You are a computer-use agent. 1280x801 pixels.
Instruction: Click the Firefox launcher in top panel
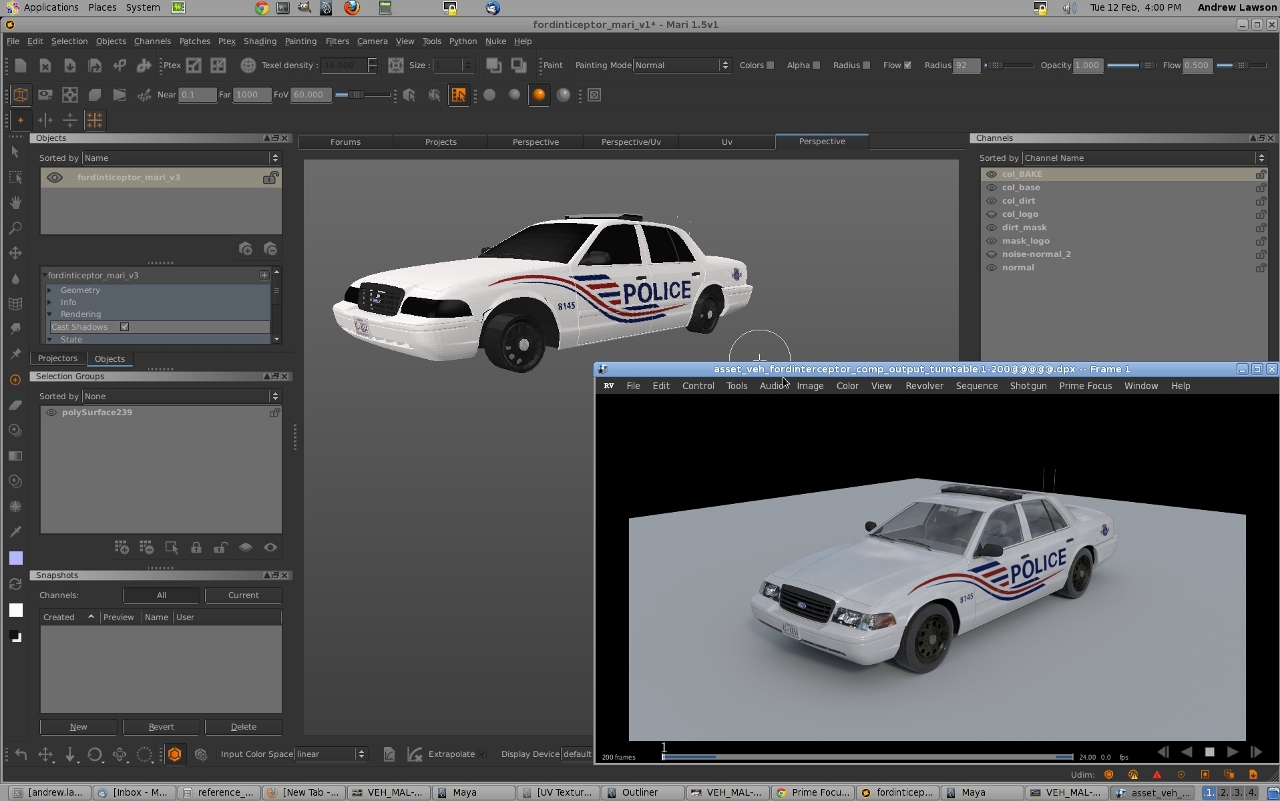352,8
